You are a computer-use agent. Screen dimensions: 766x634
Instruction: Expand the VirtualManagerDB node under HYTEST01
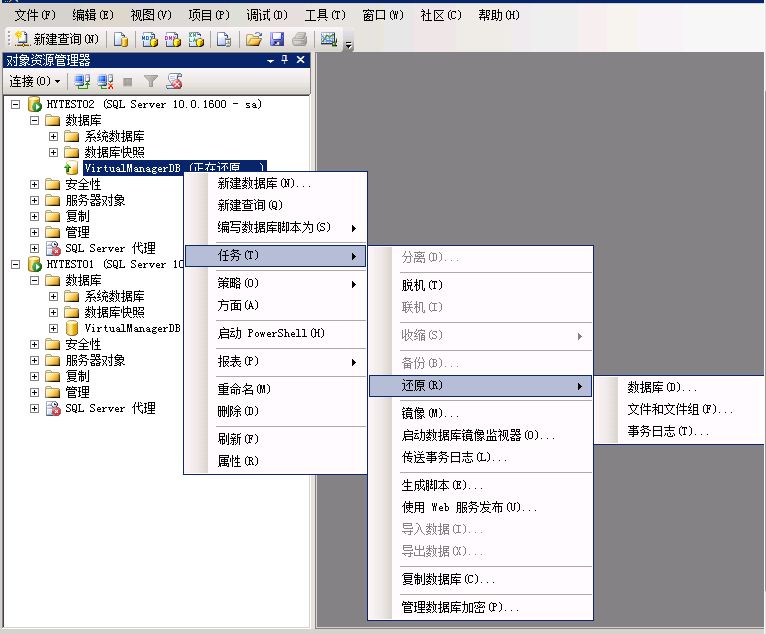click(x=54, y=328)
